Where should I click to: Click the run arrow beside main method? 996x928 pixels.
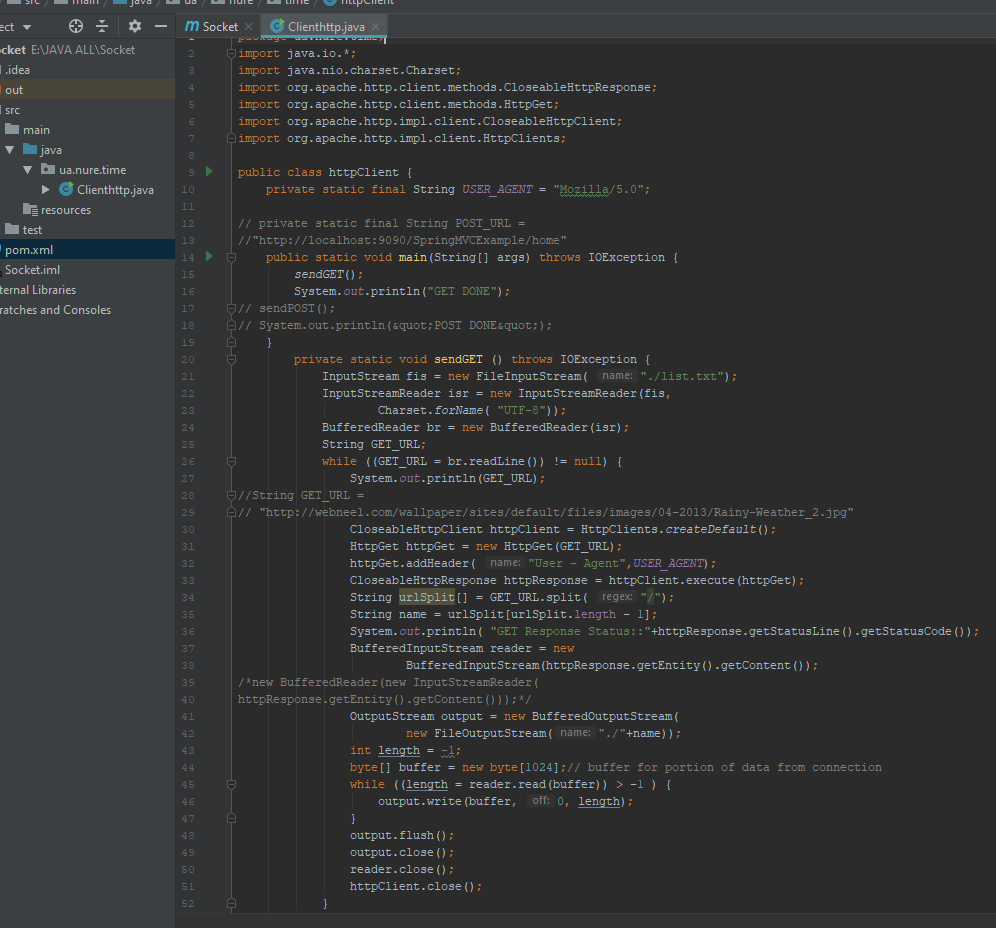click(209, 257)
